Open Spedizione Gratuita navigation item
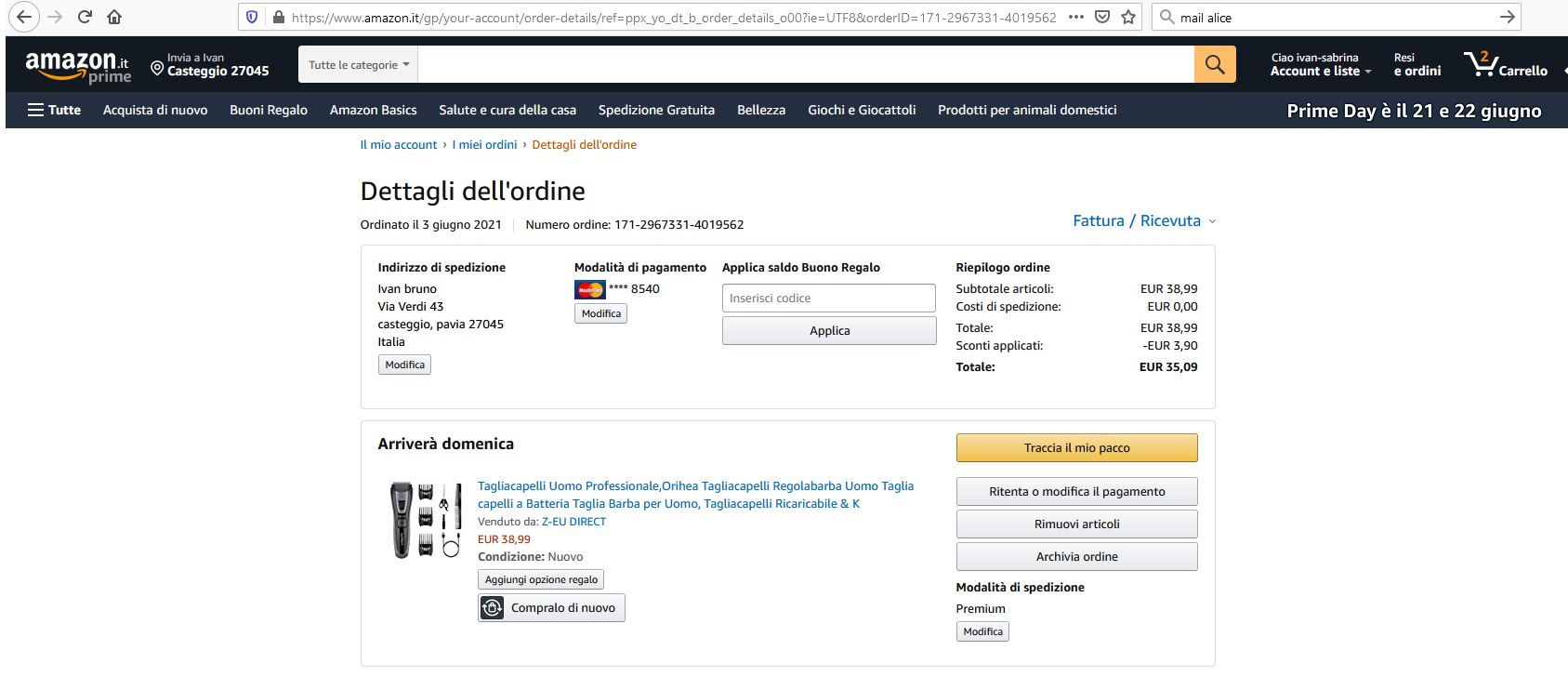 pos(656,110)
